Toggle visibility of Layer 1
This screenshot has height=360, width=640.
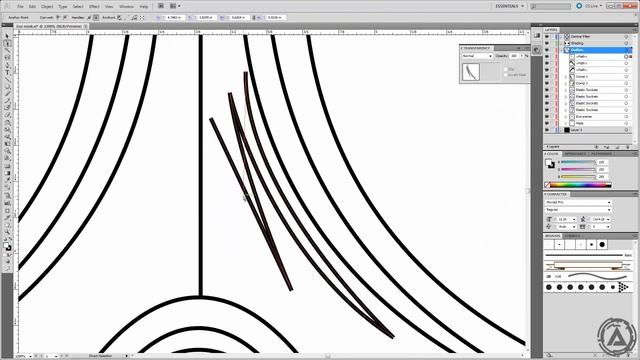pos(547,130)
